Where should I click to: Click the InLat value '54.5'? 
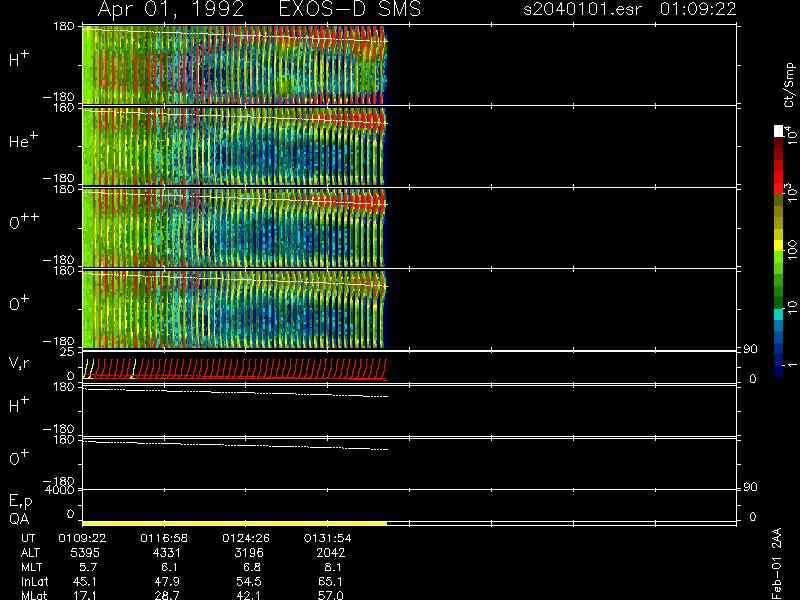click(x=248, y=581)
